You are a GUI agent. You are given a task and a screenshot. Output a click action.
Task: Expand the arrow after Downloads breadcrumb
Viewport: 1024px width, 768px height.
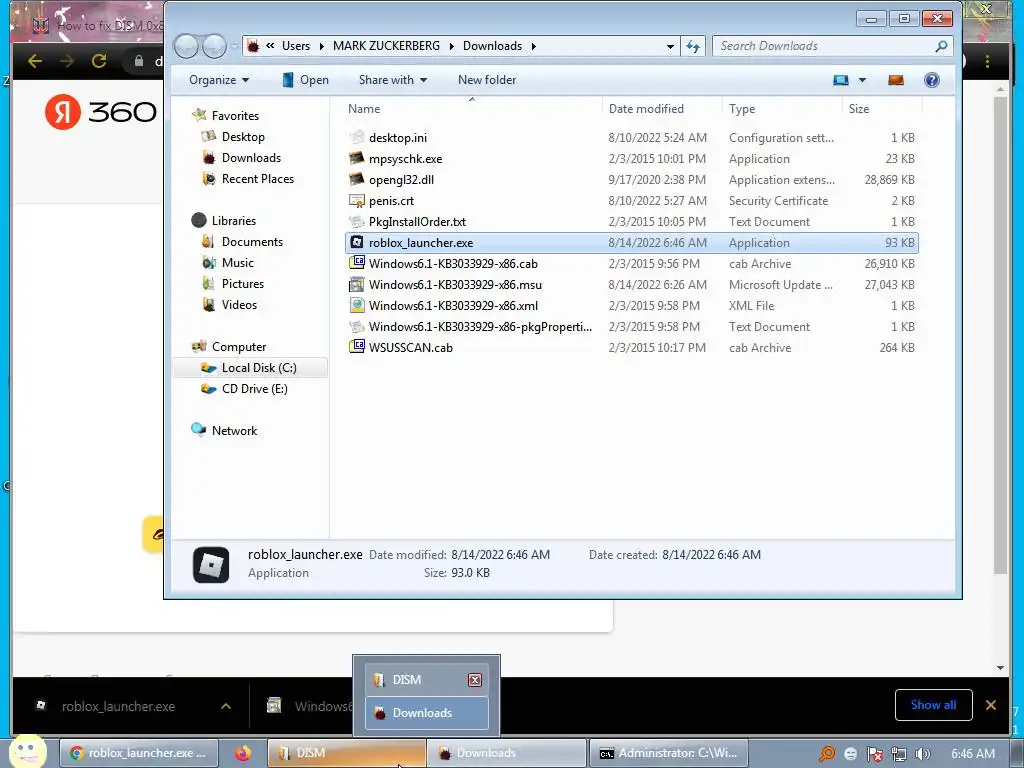point(534,46)
